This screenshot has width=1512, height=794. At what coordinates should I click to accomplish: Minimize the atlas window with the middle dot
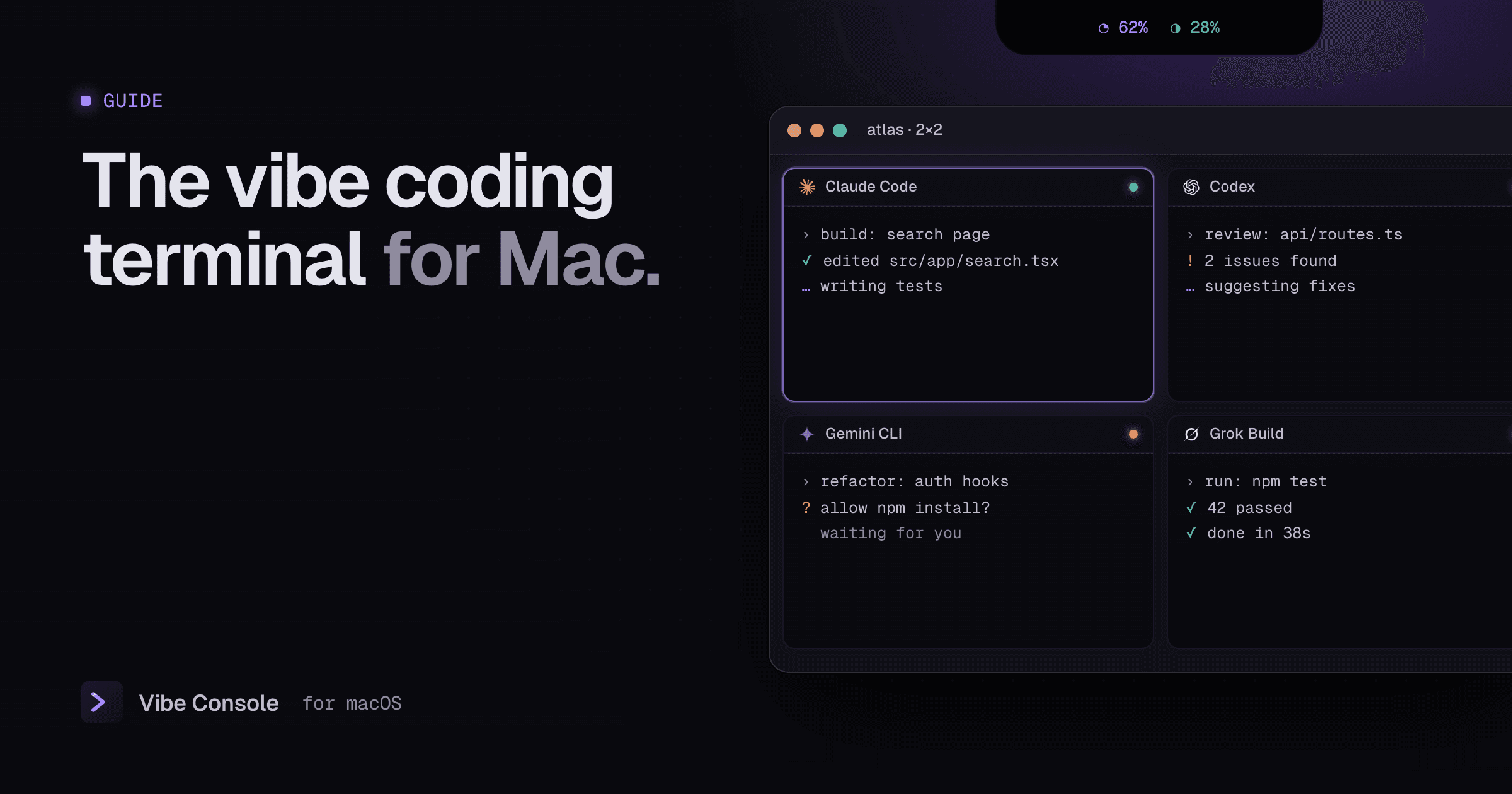817,130
